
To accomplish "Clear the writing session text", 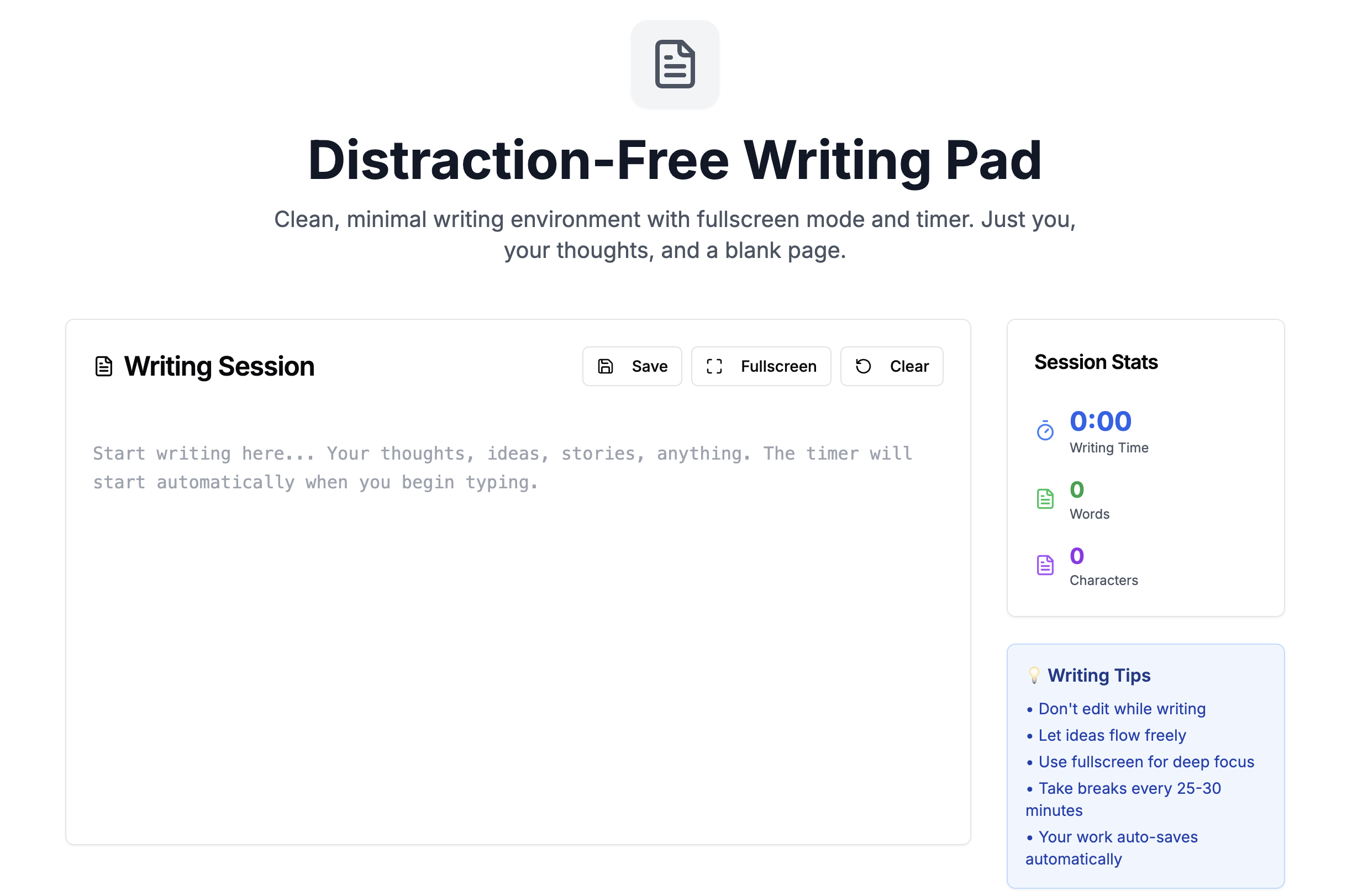I will 891,366.
